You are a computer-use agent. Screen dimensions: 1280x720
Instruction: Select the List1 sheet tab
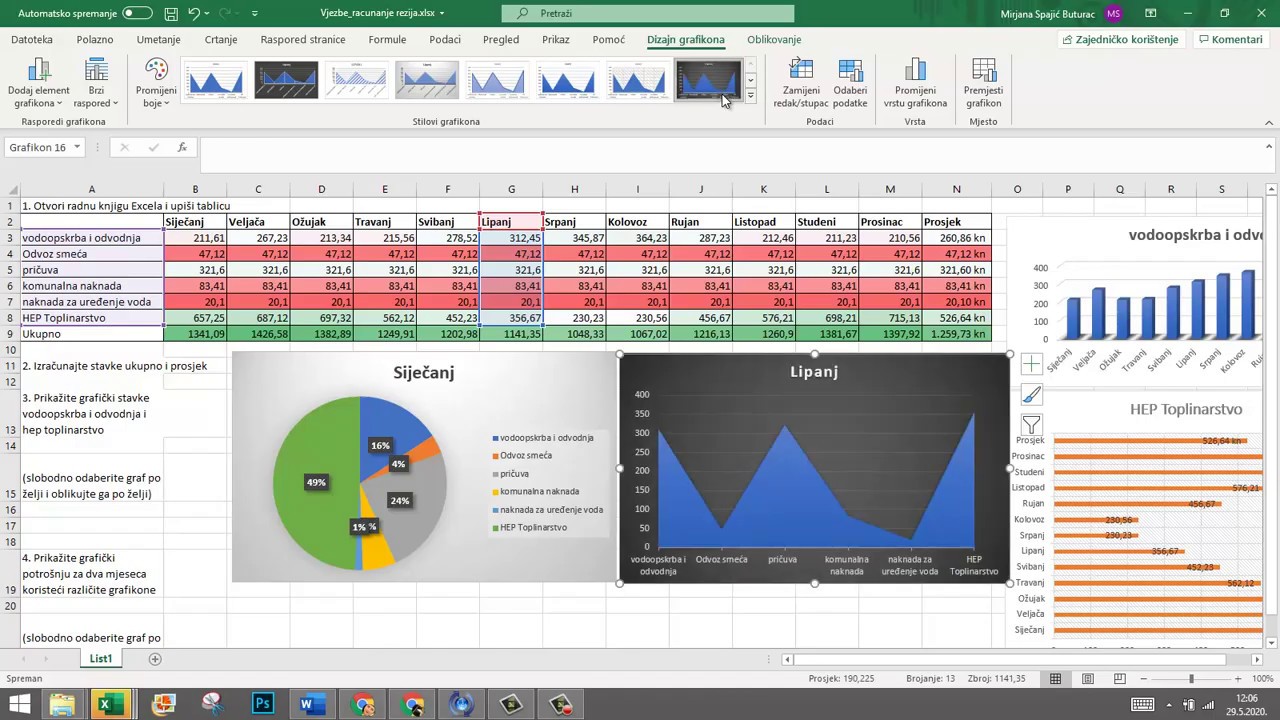101,659
